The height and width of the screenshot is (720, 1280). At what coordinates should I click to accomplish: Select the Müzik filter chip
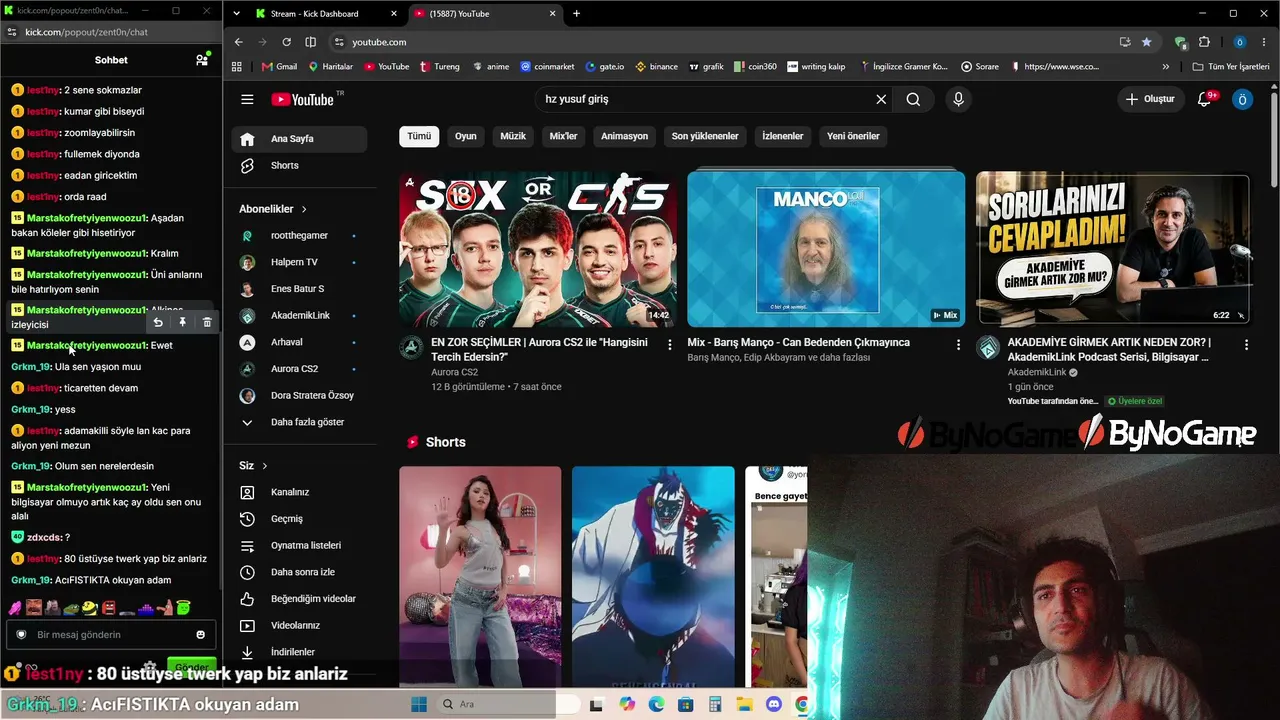tap(513, 136)
